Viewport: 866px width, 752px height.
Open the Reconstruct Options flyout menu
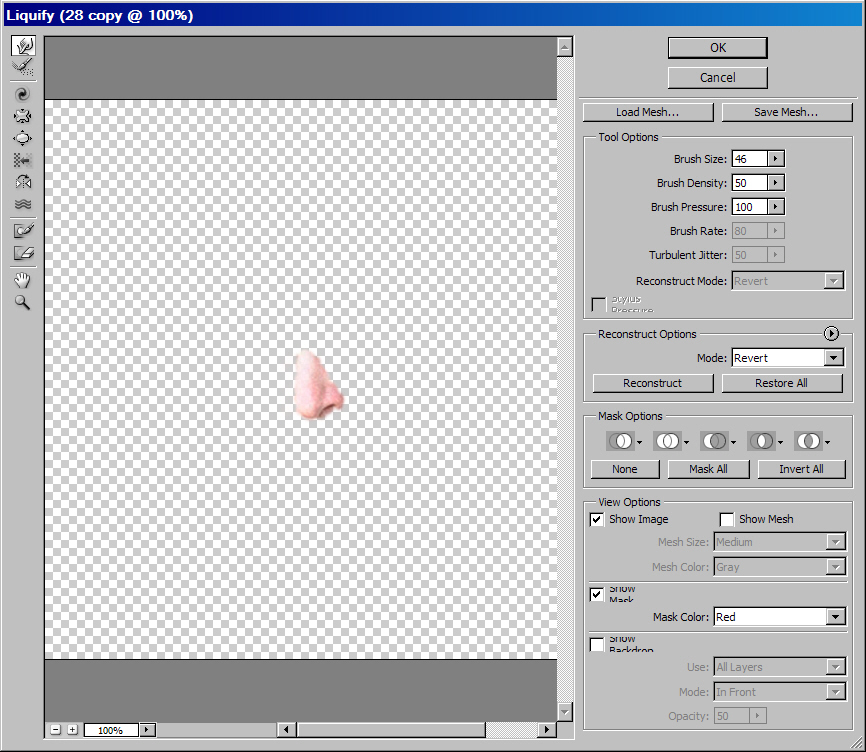tap(831, 333)
